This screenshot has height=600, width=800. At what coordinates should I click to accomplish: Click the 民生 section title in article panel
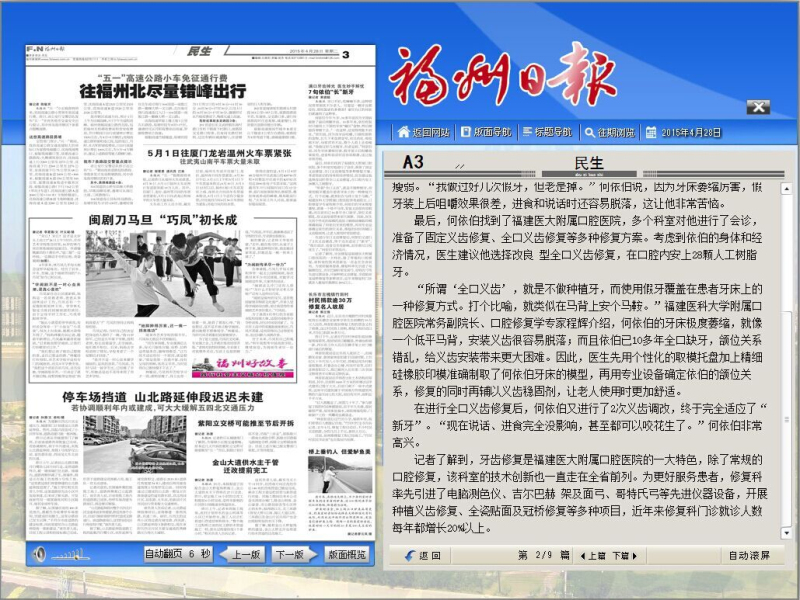tap(589, 163)
